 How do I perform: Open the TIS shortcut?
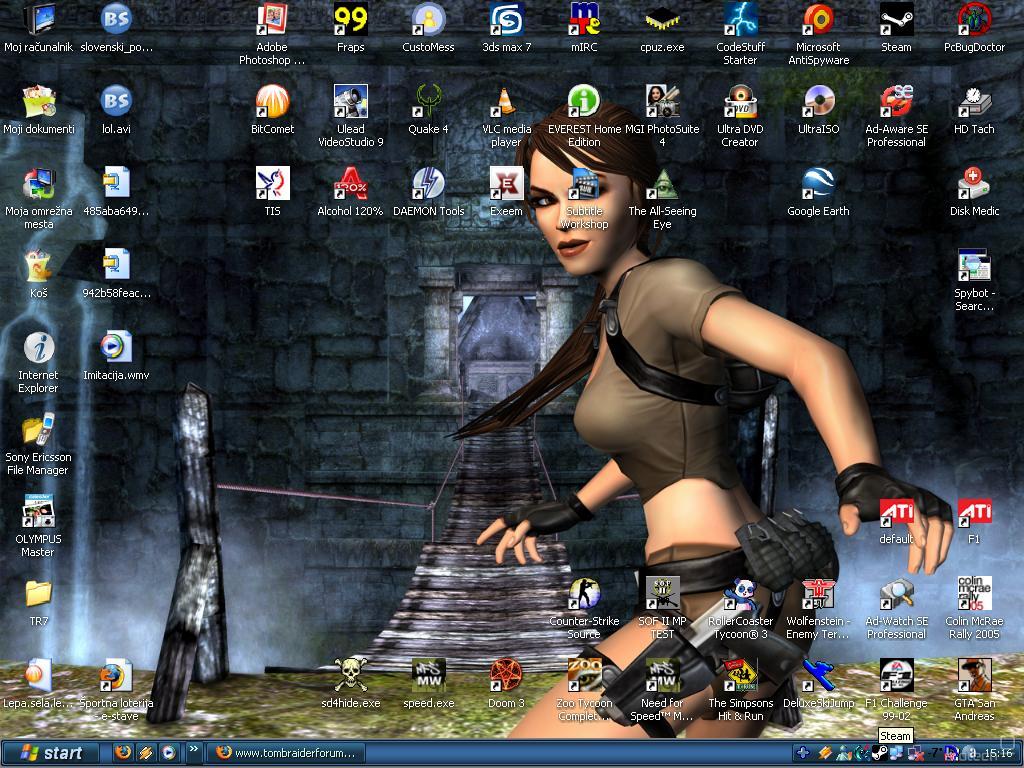click(x=272, y=191)
